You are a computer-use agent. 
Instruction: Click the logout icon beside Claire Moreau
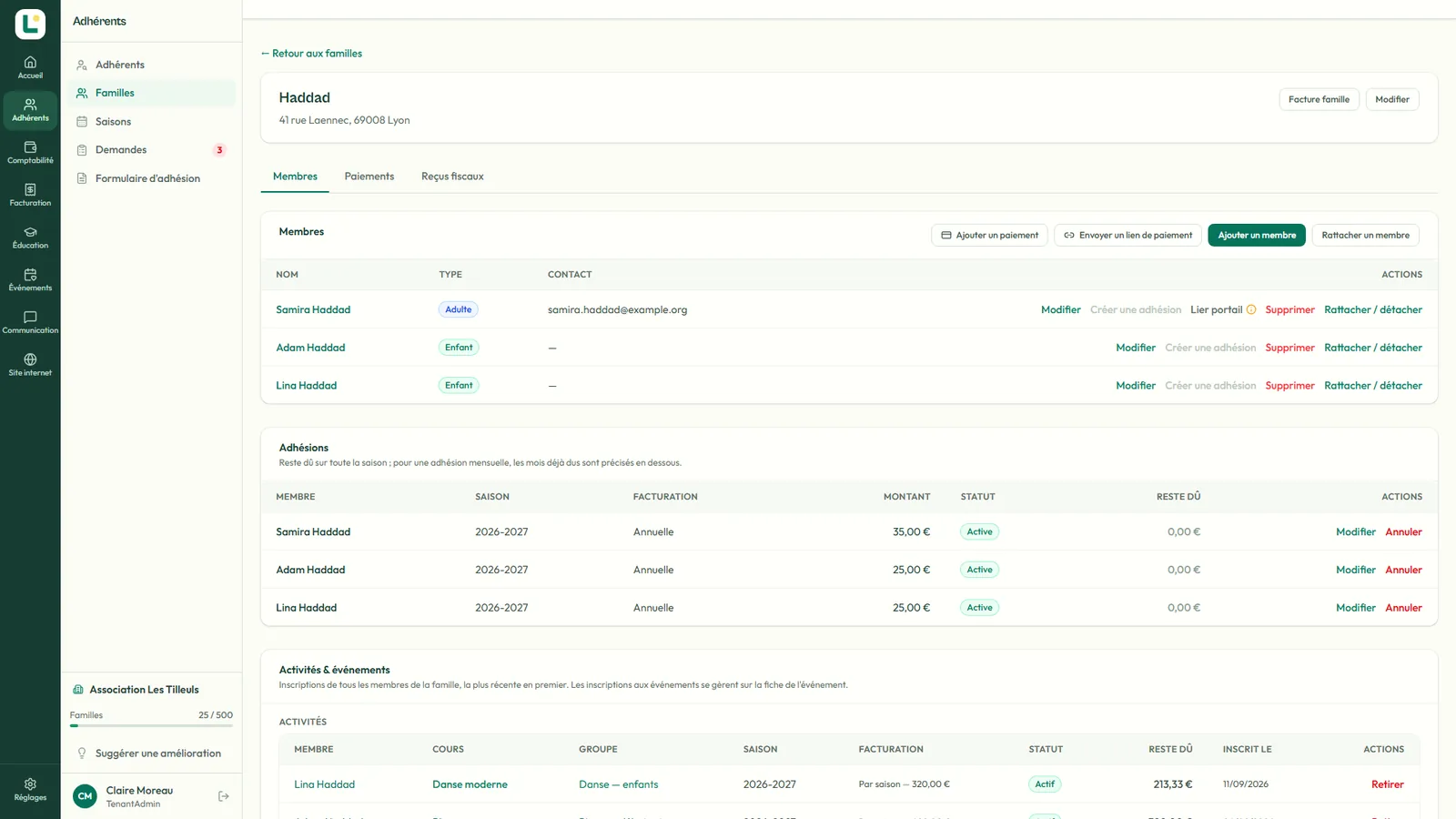[x=224, y=796]
